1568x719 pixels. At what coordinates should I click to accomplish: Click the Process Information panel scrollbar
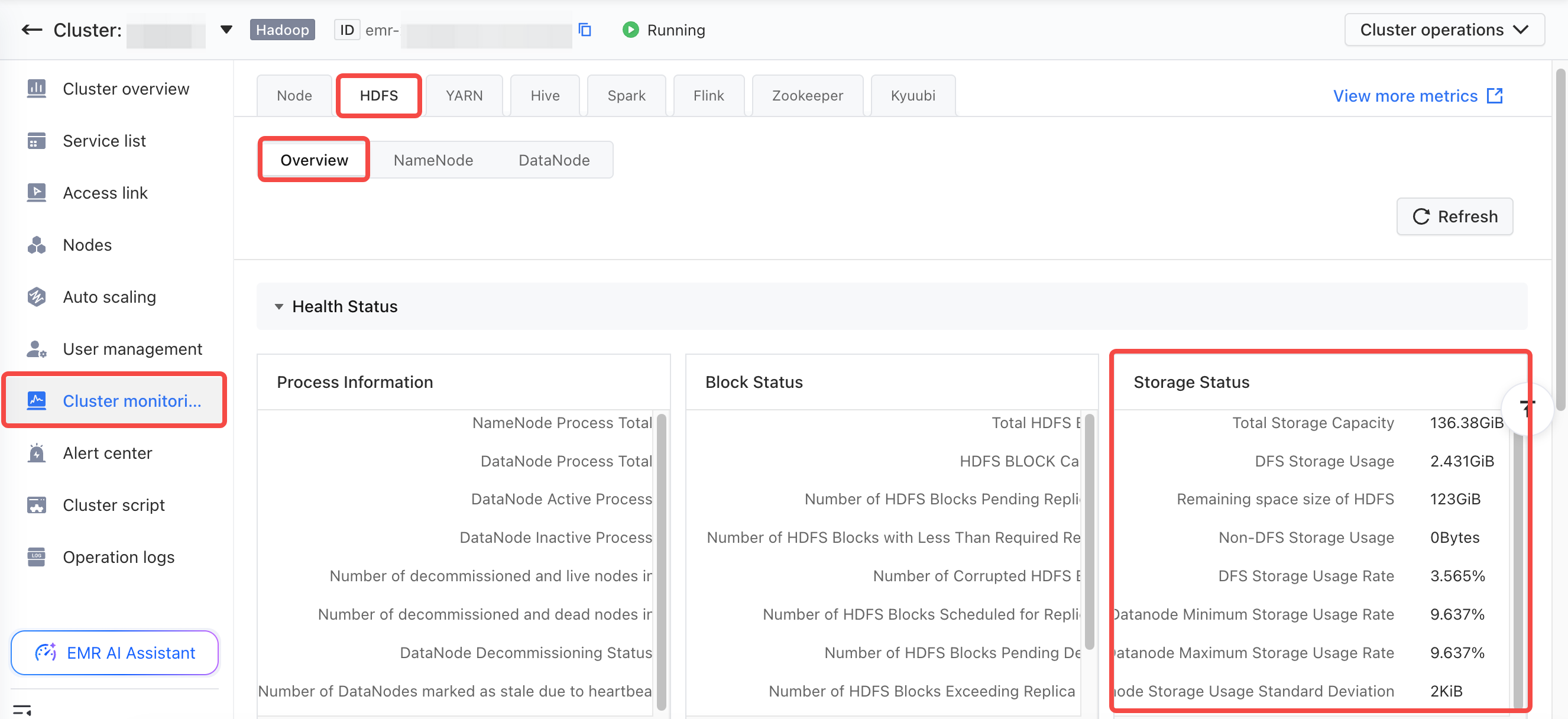(x=661, y=561)
